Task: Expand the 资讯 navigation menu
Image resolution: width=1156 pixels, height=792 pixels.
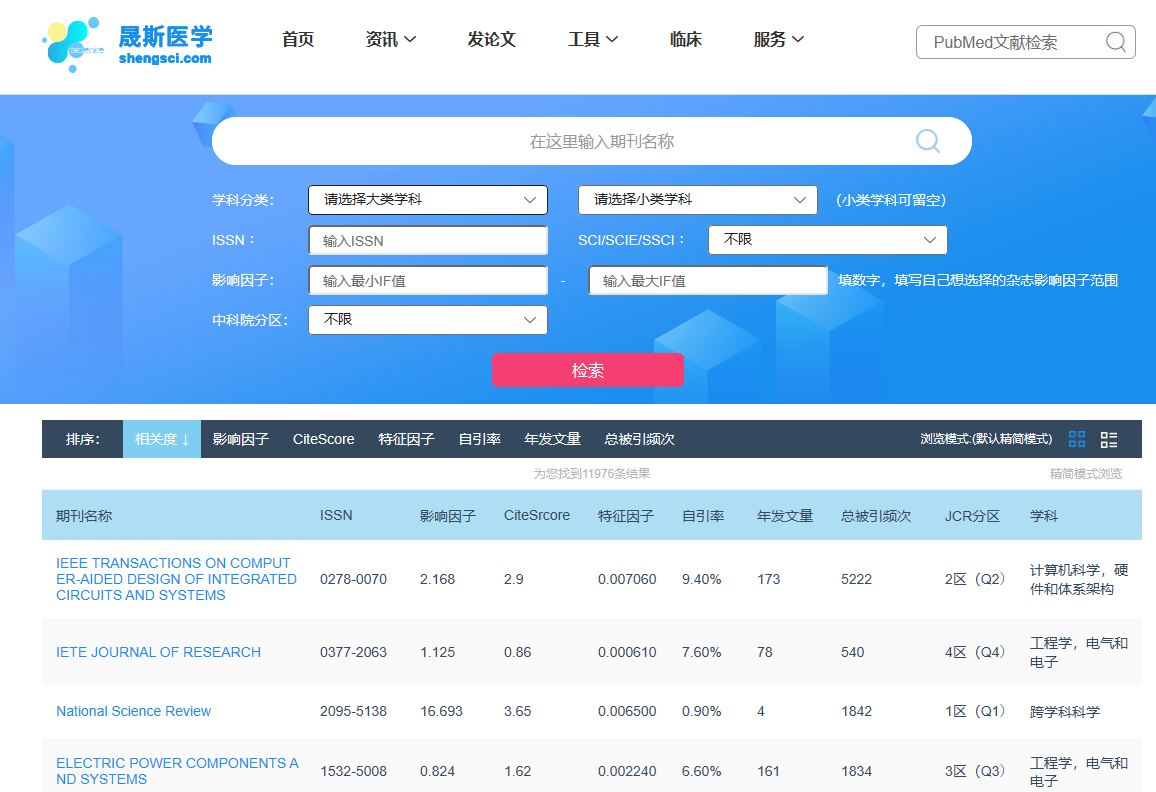Action: [391, 39]
